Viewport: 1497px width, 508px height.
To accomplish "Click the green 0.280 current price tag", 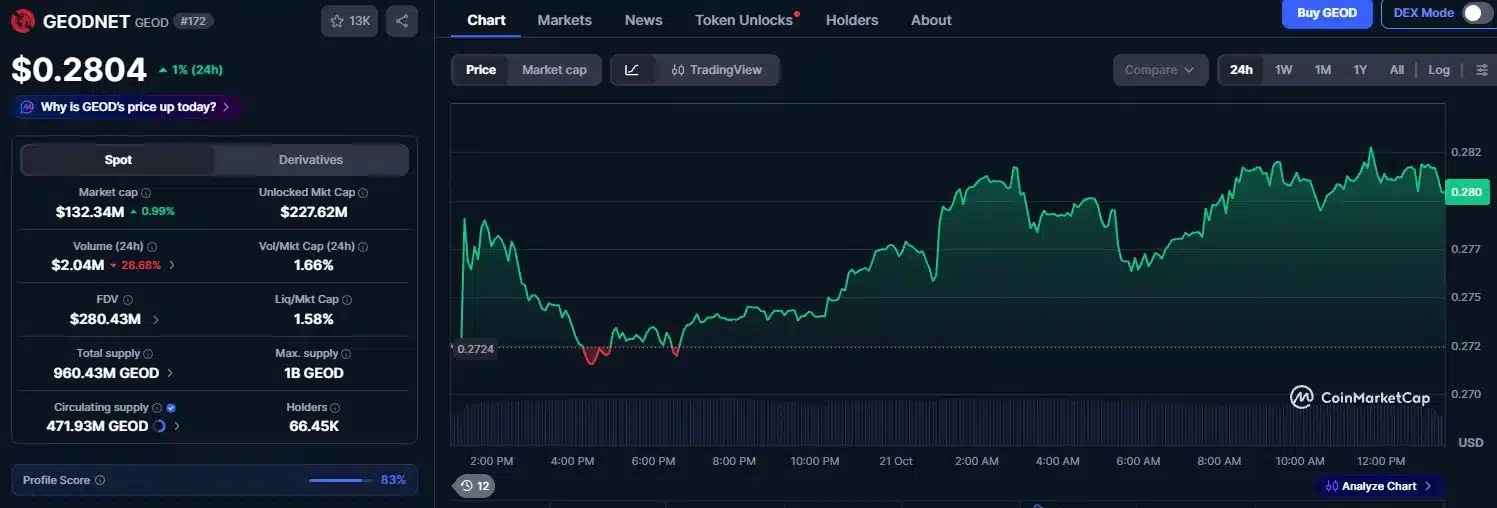I will [1467, 192].
